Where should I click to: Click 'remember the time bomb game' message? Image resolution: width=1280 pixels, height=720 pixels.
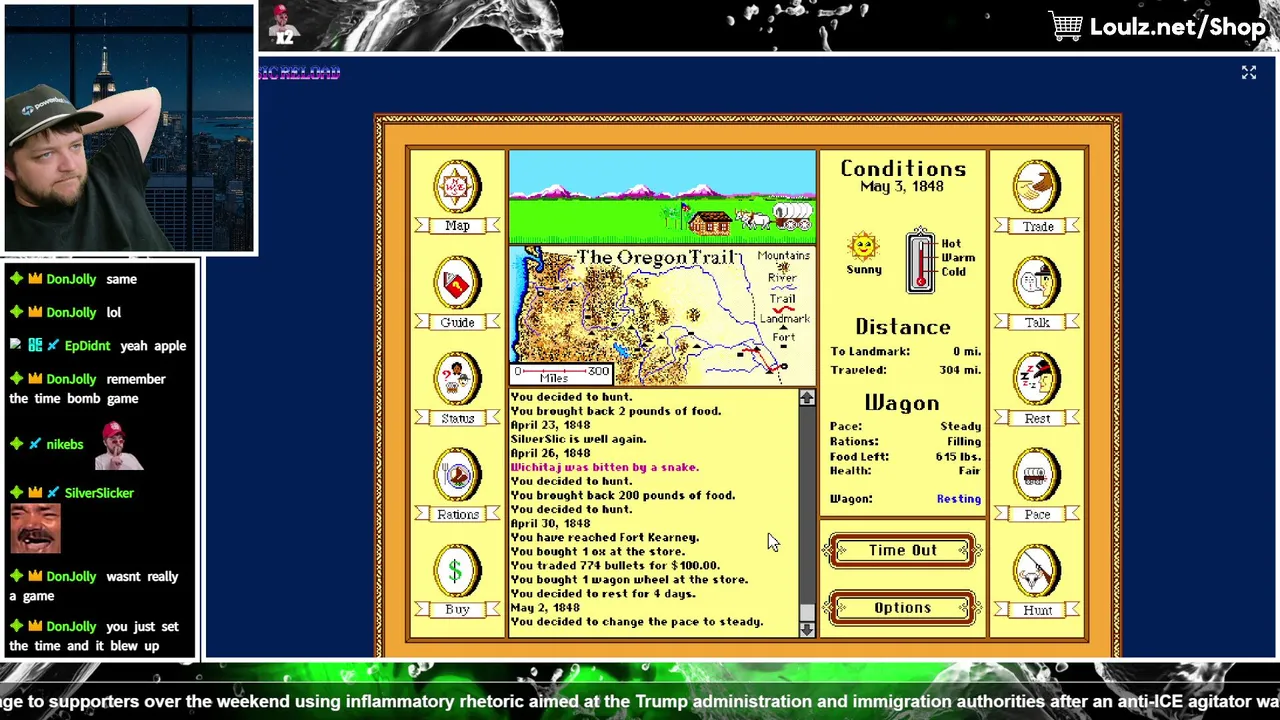coord(87,389)
